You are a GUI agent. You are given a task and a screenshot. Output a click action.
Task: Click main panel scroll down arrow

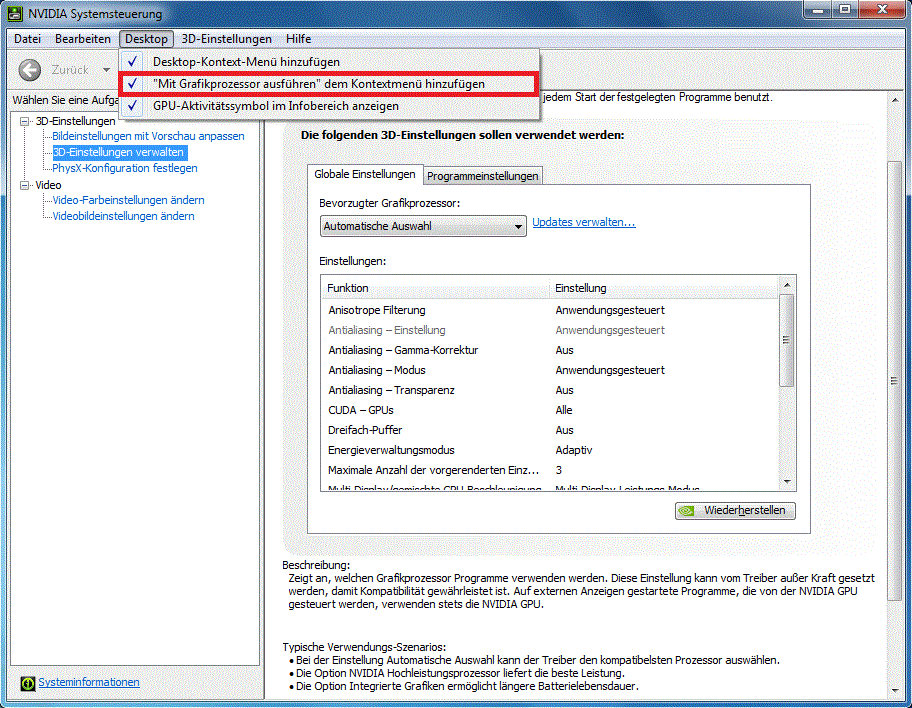(895, 691)
